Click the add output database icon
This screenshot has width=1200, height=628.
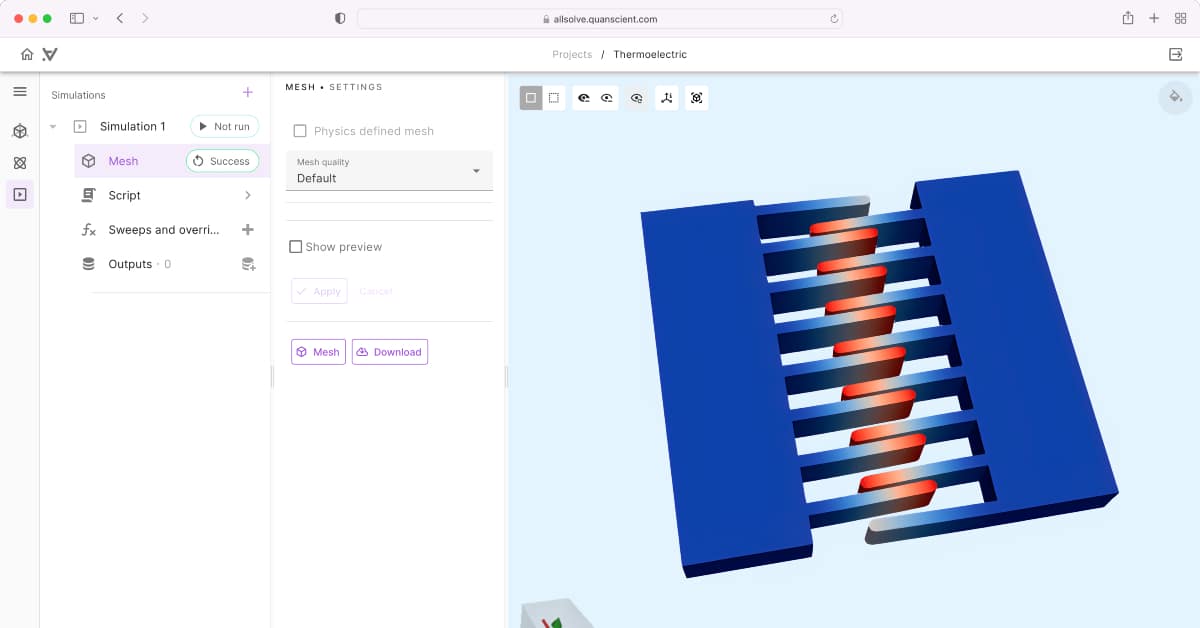point(248,264)
